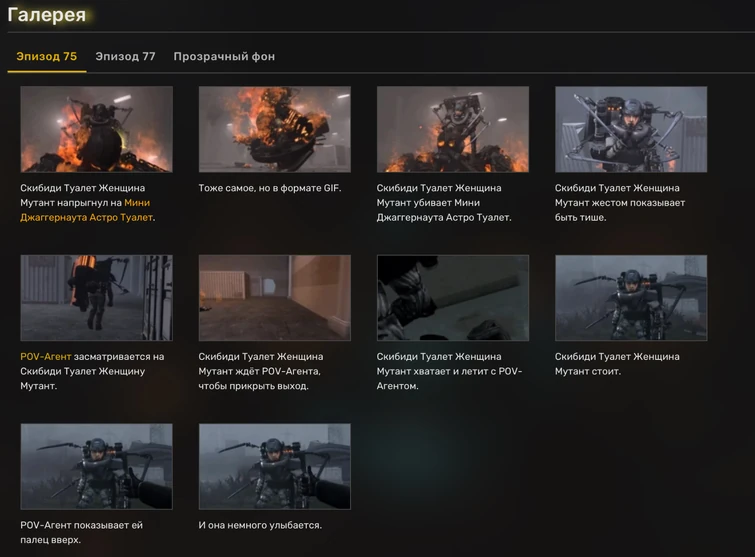Open thumbnail captioned И она немного улыбается
755x557 pixels.
274,466
